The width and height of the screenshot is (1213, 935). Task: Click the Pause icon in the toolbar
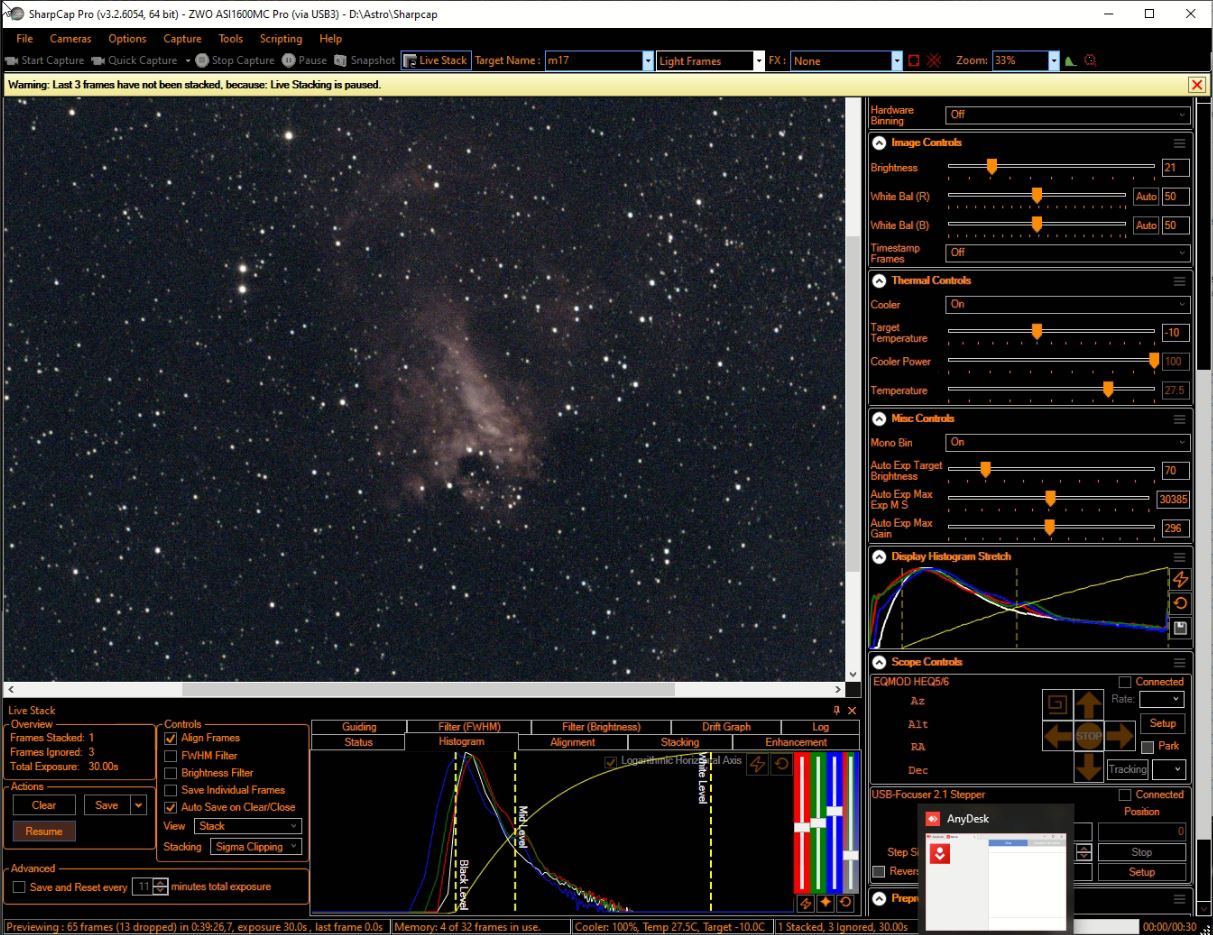tap(291, 60)
